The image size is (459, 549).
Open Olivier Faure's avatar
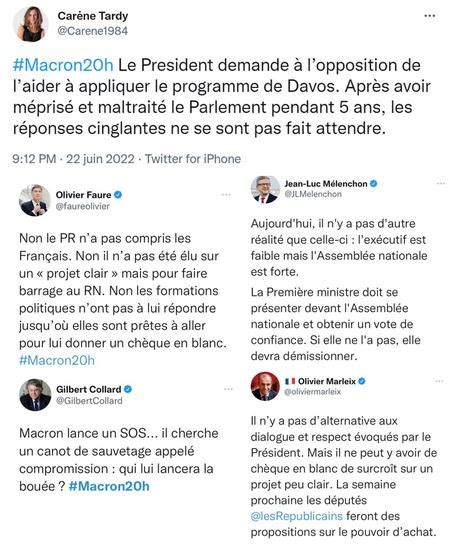(35, 200)
